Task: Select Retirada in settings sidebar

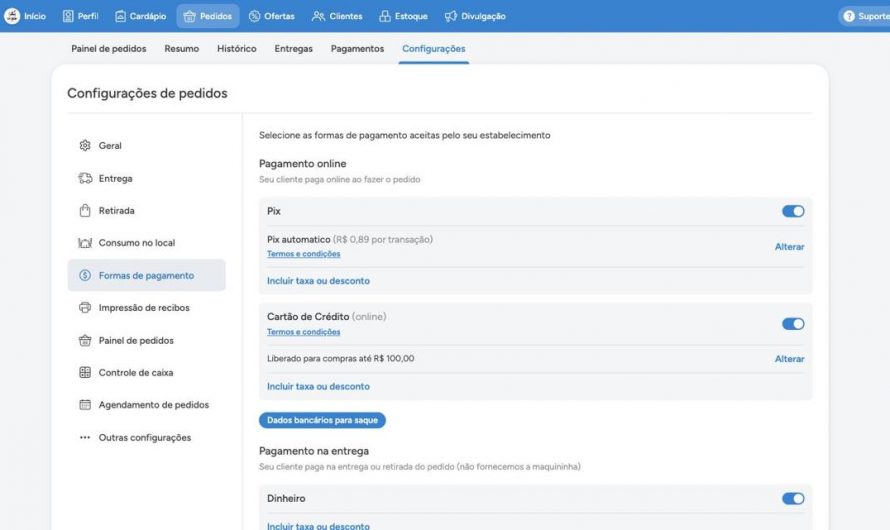Action: point(146,211)
